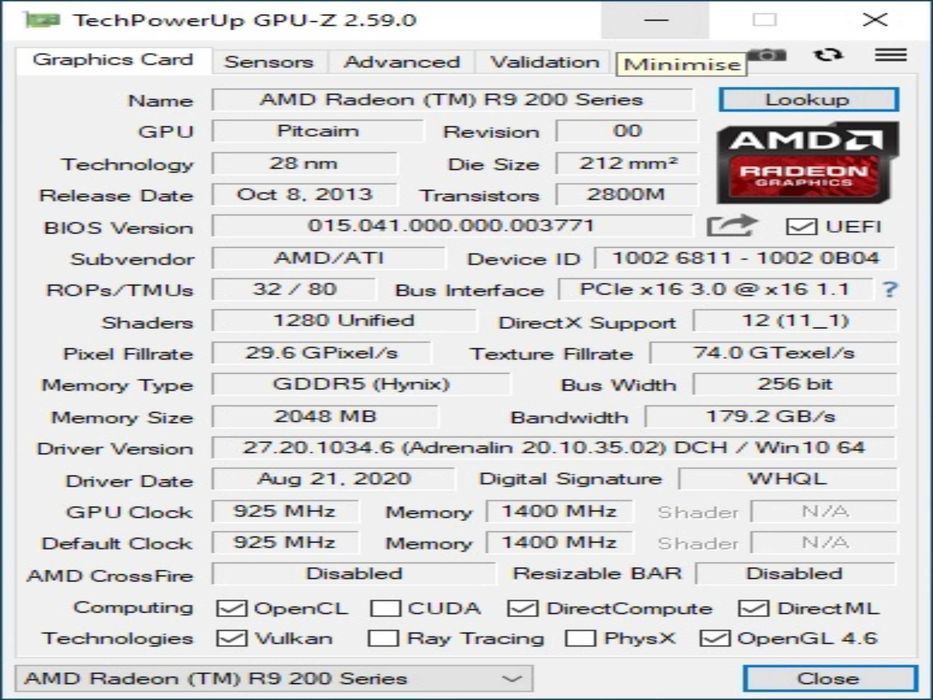Switch to the Advanced tab

pyautogui.click(x=402, y=62)
